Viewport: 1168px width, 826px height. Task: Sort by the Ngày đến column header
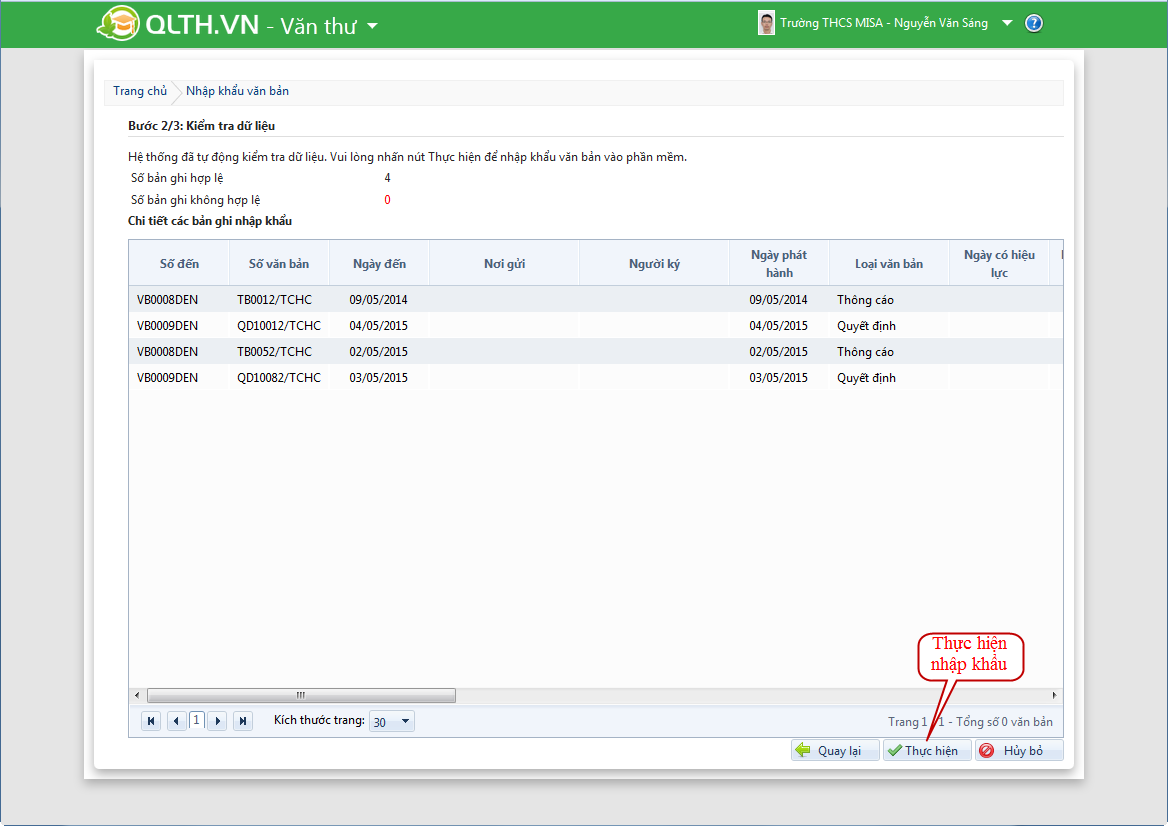click(379, 264)
